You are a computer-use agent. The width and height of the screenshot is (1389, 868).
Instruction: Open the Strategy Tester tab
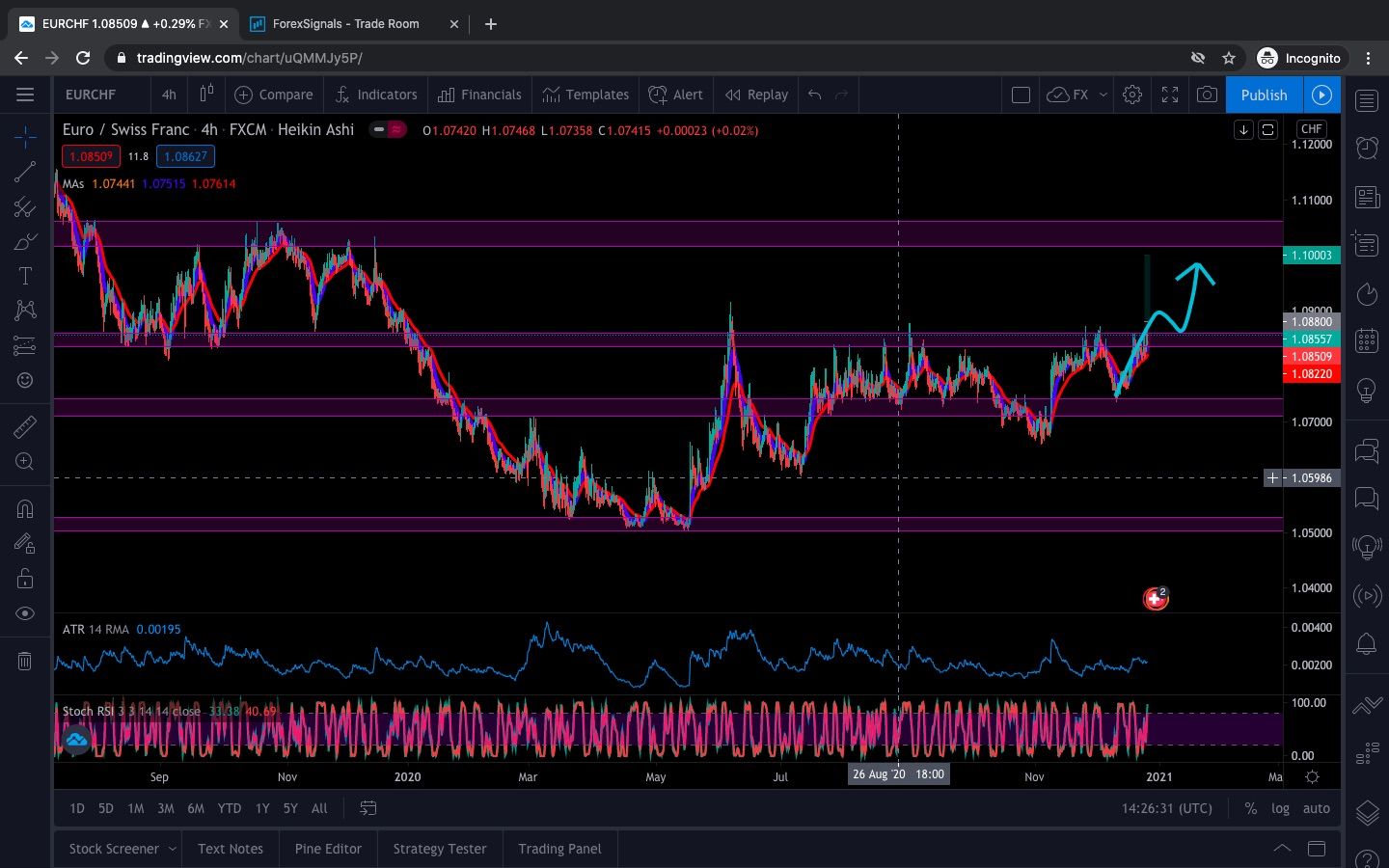point(440,849)
